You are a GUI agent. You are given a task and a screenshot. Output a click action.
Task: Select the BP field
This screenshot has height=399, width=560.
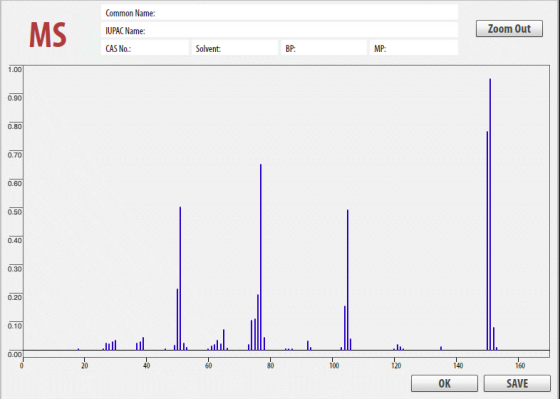click(324, 48)
